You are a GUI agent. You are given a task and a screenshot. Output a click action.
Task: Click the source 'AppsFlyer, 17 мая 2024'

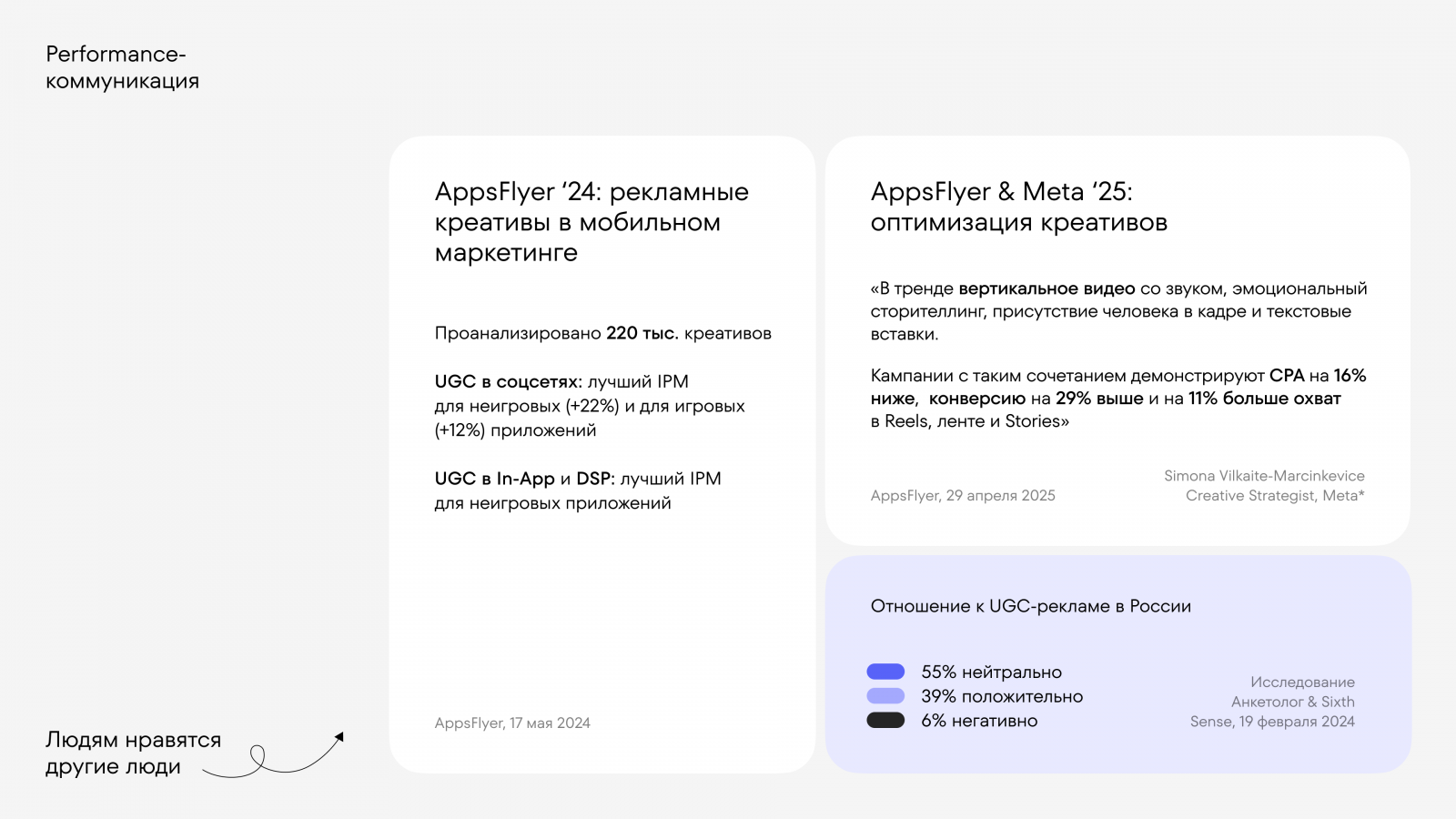[x=512, y=723]
